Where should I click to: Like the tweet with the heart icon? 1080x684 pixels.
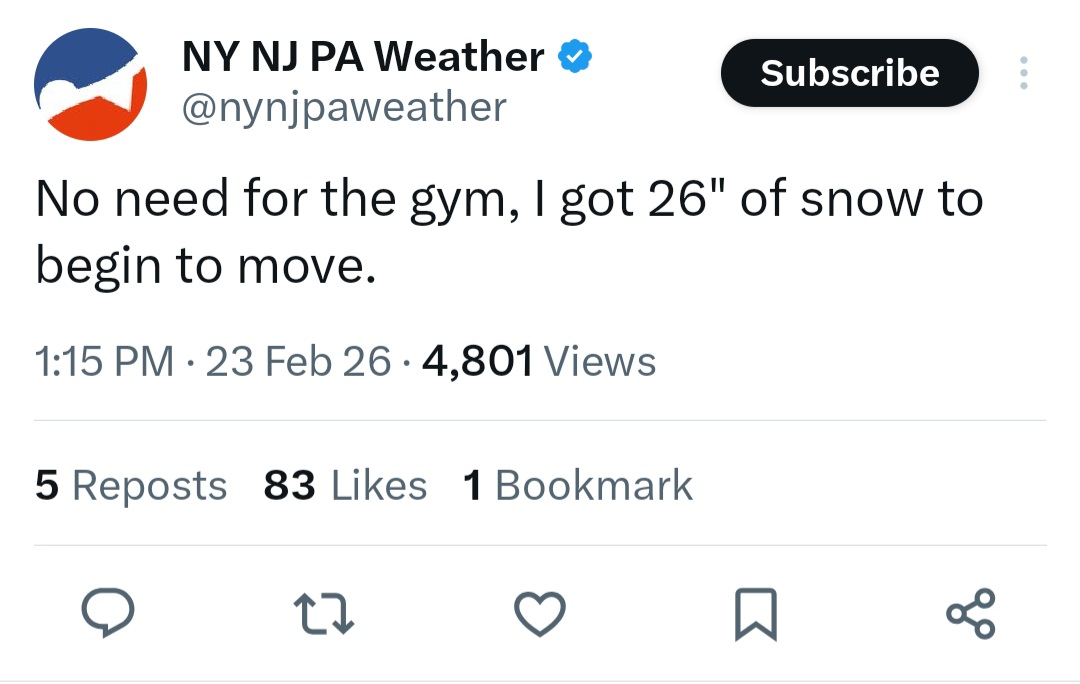[540, 613]
